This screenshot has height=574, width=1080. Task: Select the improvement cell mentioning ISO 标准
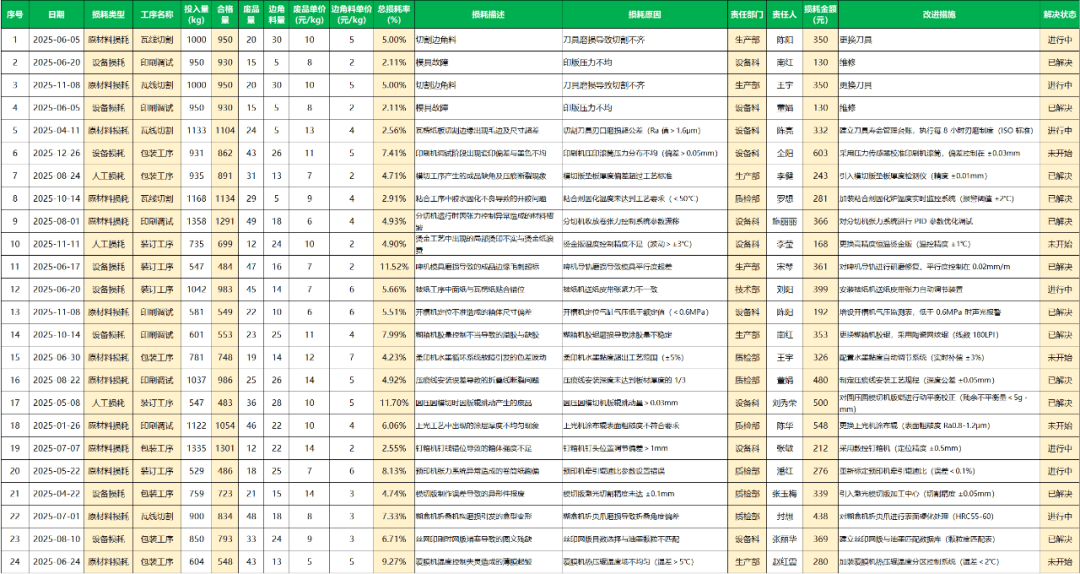click(x=939, y=130)
